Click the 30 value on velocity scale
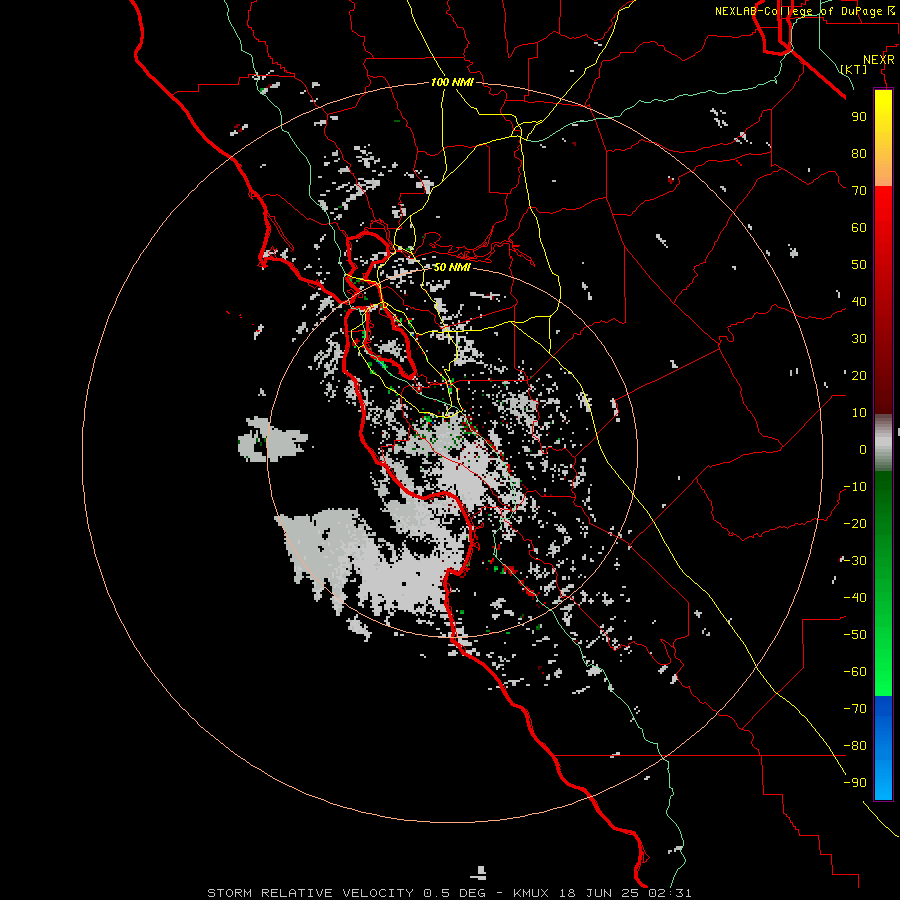 859,339
